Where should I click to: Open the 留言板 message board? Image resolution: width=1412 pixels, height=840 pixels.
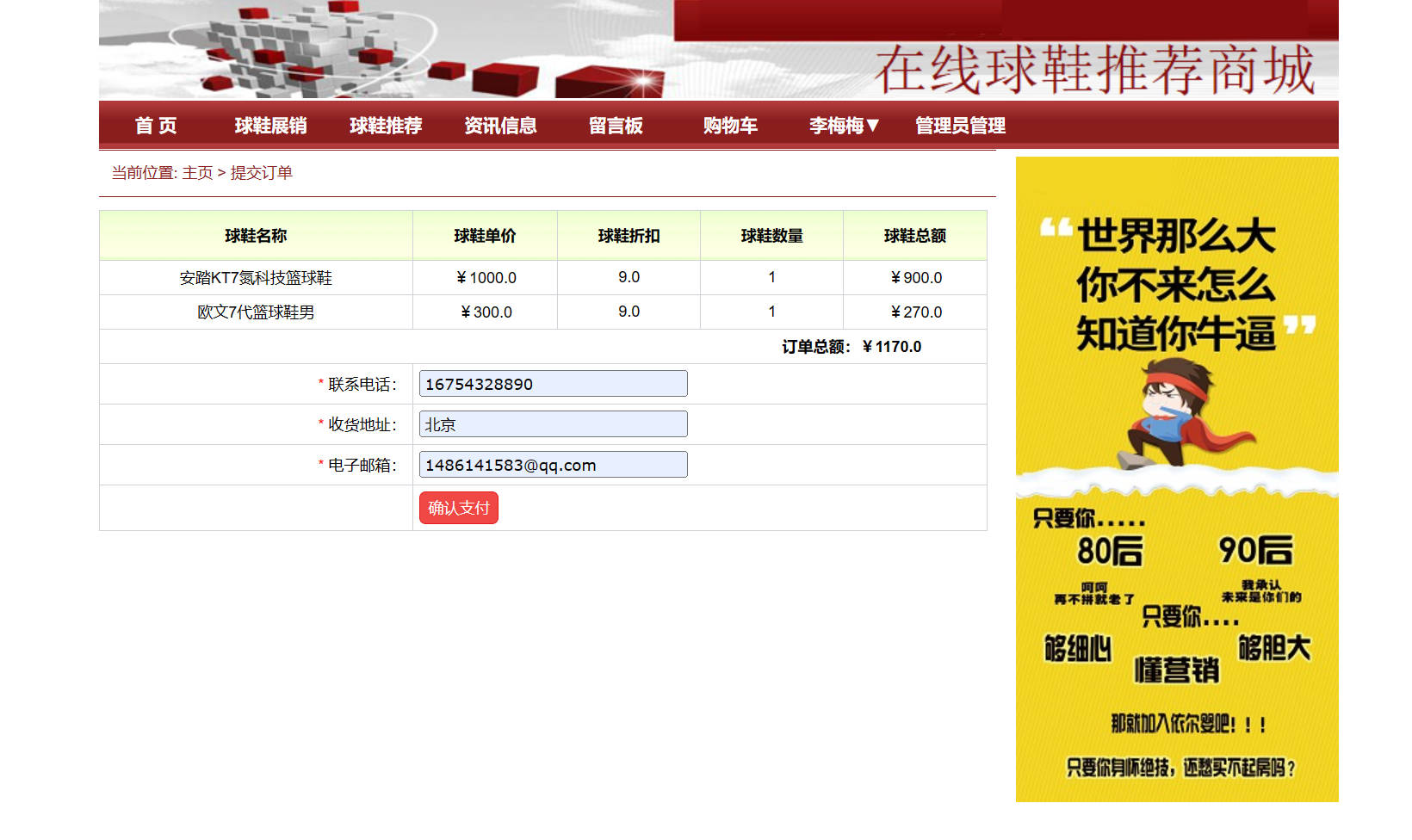614,126
